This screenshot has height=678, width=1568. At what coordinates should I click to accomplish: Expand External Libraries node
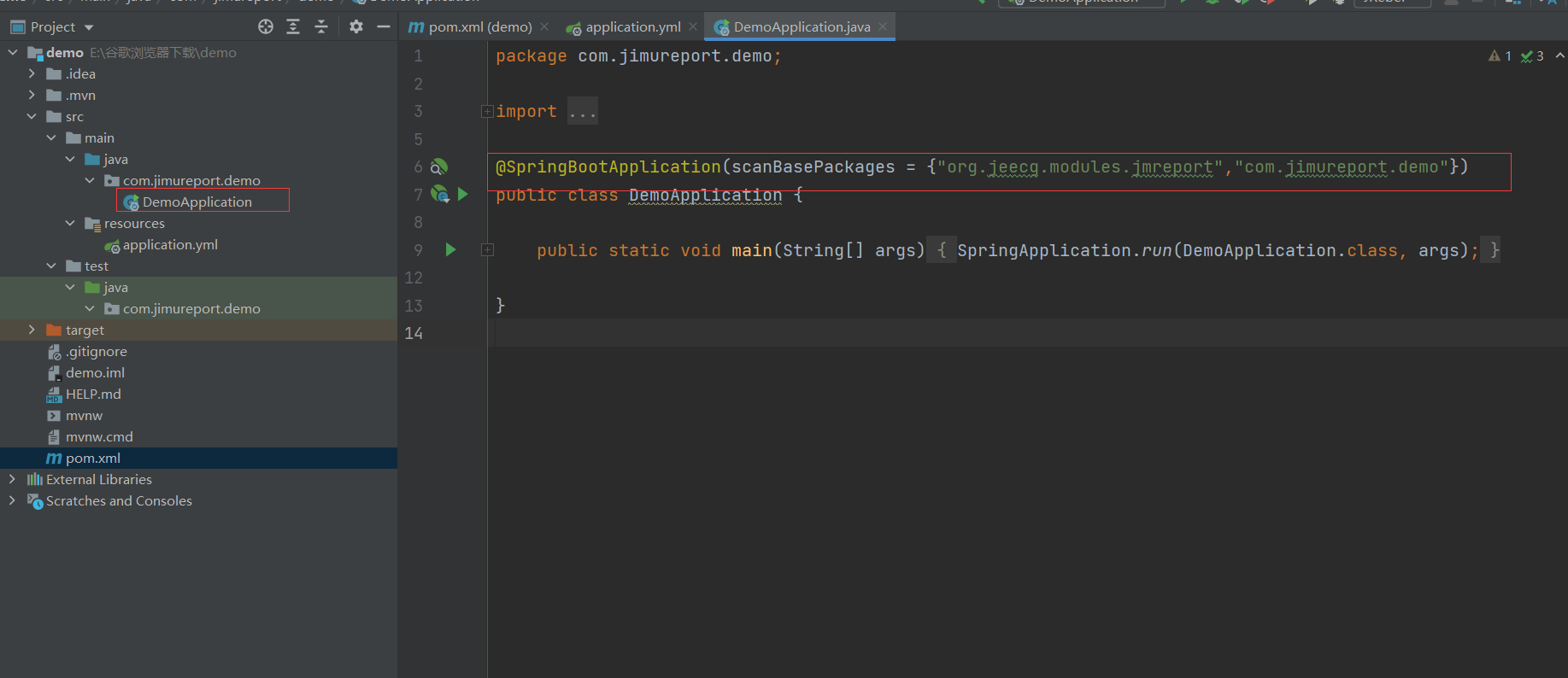point(12,480)
